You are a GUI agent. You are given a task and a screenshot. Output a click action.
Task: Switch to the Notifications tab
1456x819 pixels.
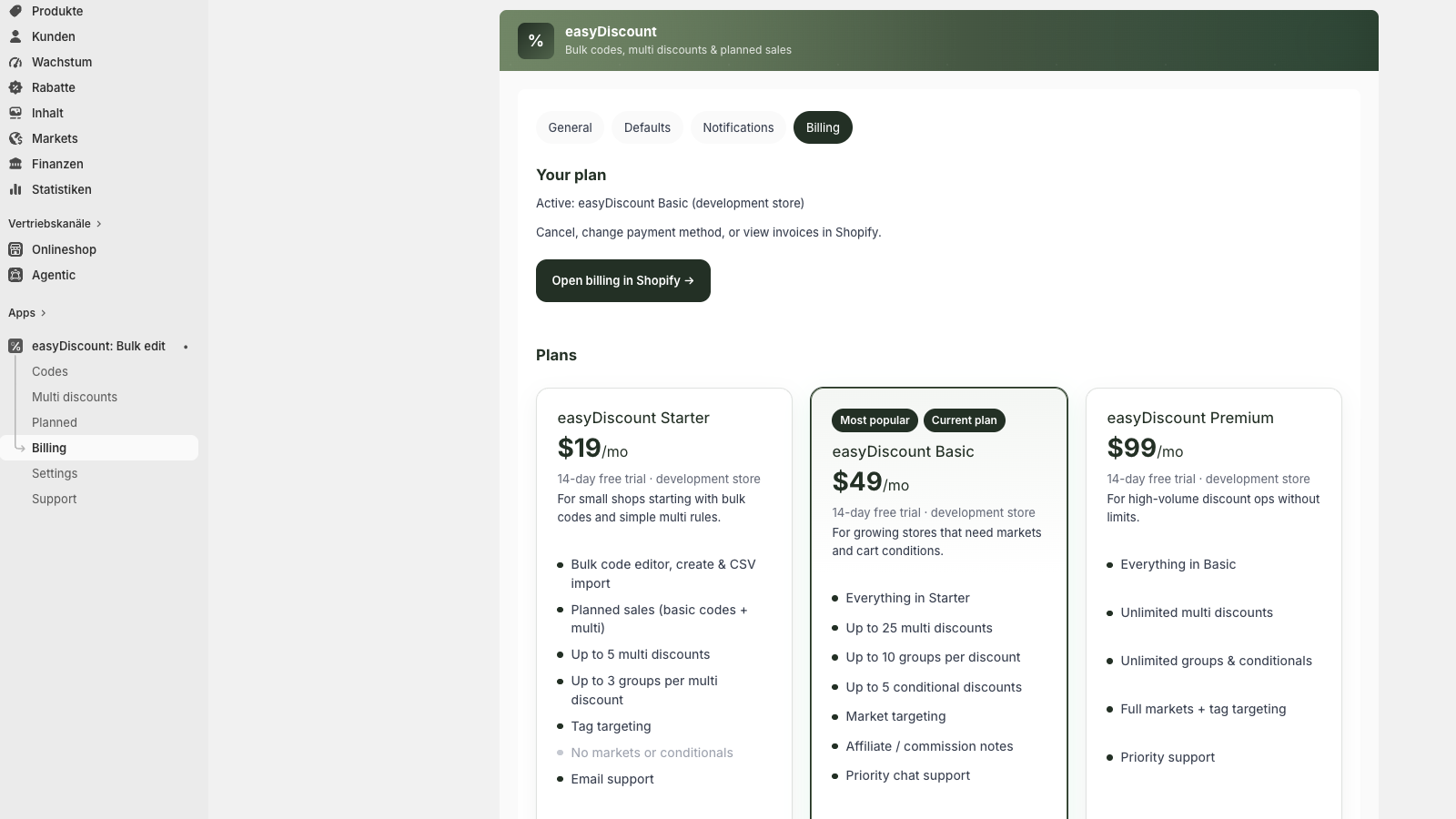(x=738, y=127)
